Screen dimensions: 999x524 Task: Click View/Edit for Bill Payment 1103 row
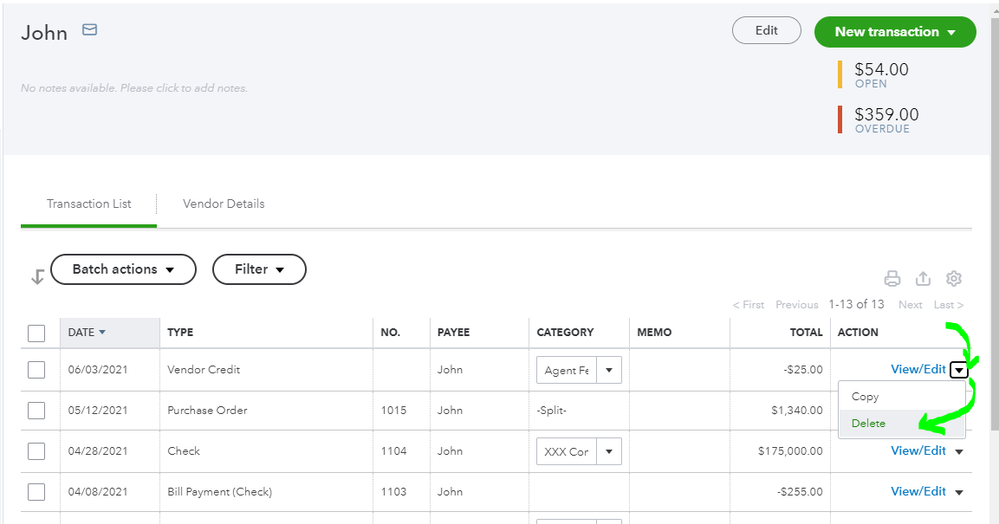pyautogui.click(x=918, y=491)
